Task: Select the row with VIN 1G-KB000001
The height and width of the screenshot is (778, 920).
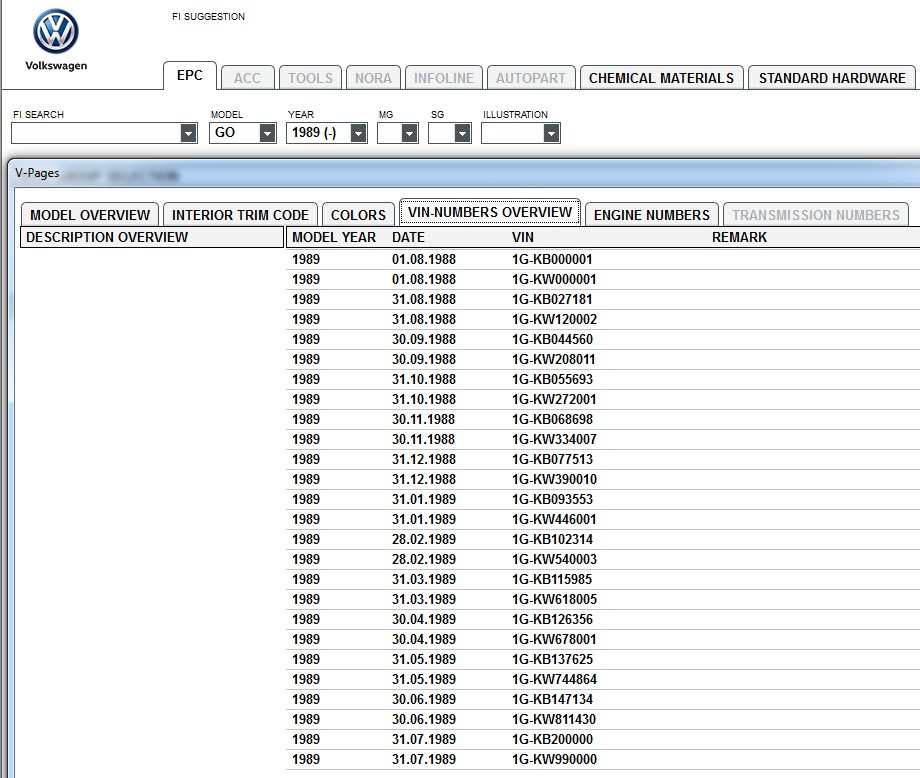Action: 603,259
